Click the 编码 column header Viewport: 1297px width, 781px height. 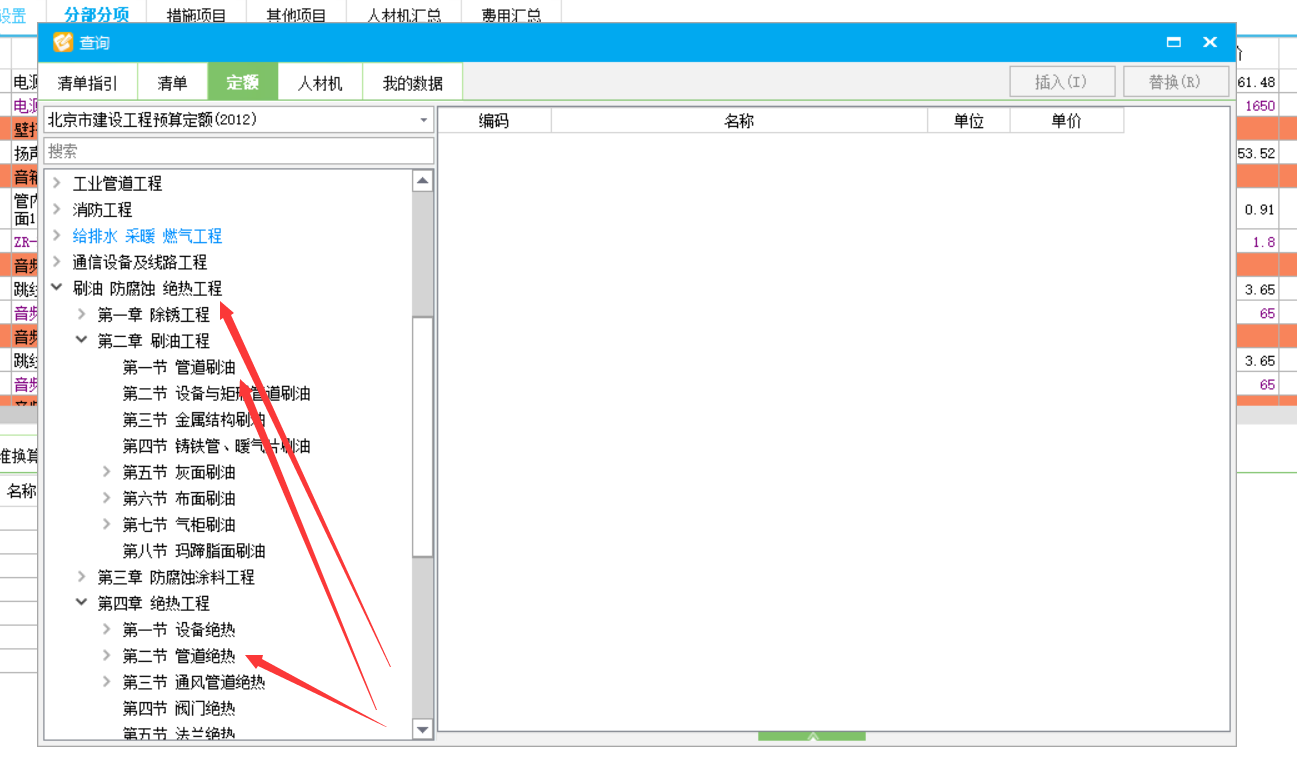pos(494,121)
